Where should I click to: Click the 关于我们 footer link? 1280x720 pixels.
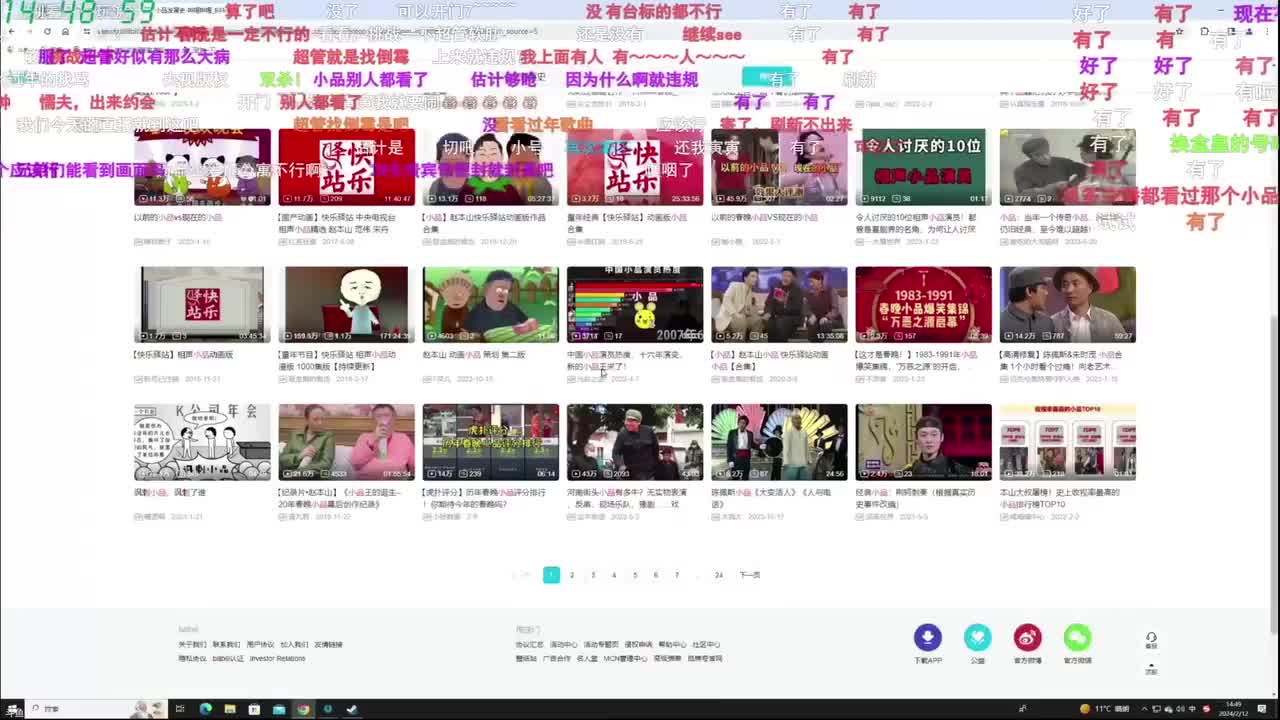pyautogui.click(x=192, y=644)
